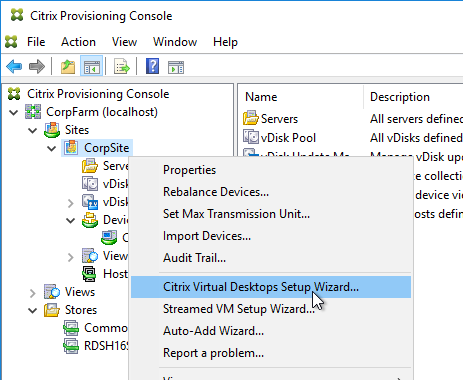
Task: Click 'All servers defined' description text
Action: (416, 119)
